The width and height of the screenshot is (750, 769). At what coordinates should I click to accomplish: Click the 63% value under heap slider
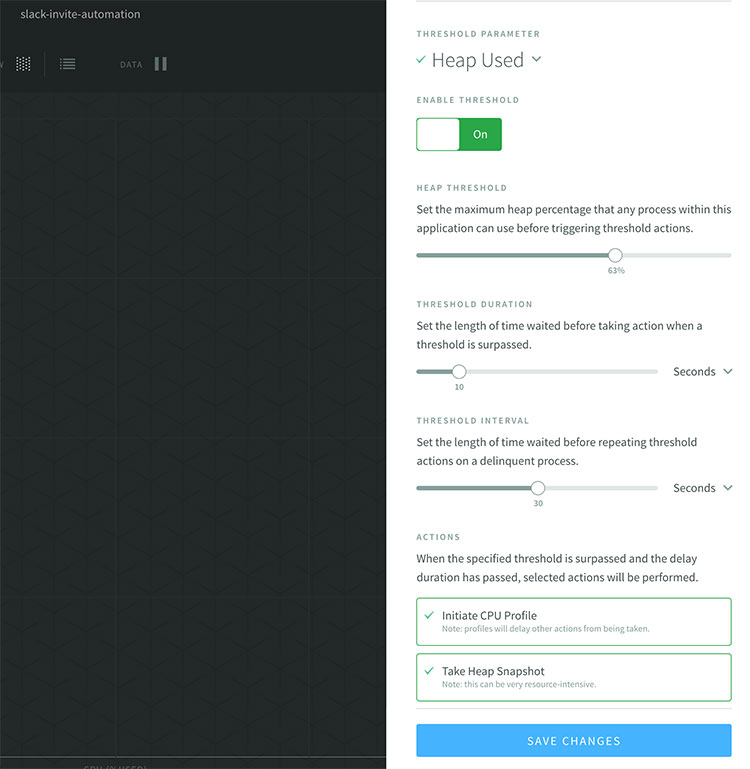point(616,271)
